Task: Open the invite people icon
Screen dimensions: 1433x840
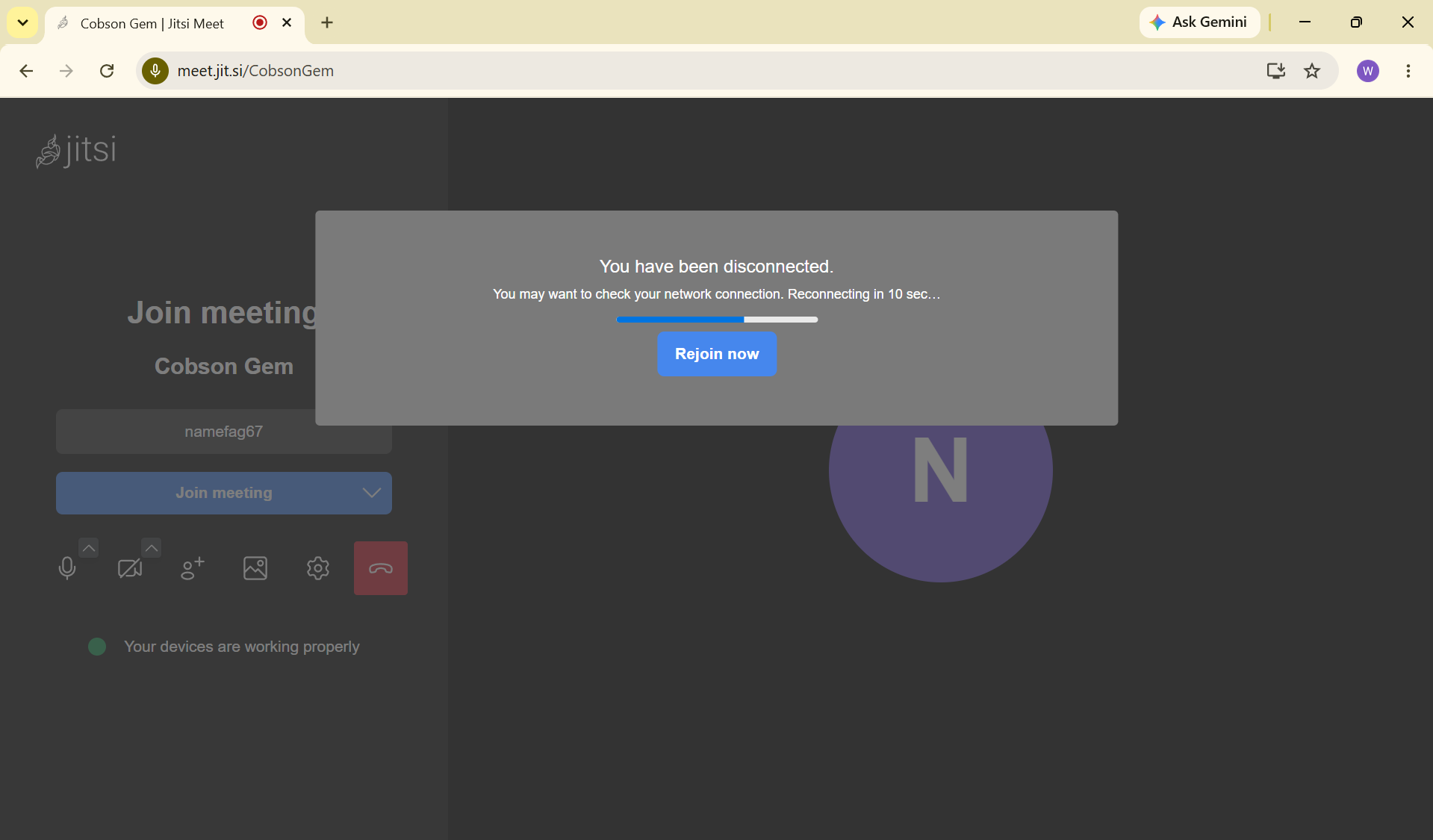Action: click(193, 568)
